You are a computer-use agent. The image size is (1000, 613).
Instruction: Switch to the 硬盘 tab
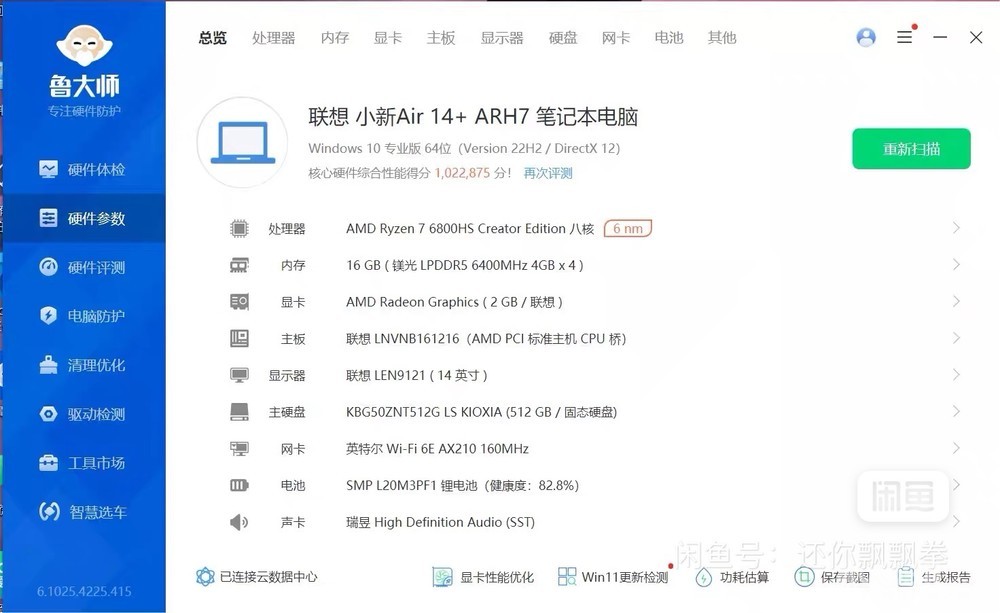(563, 38)
